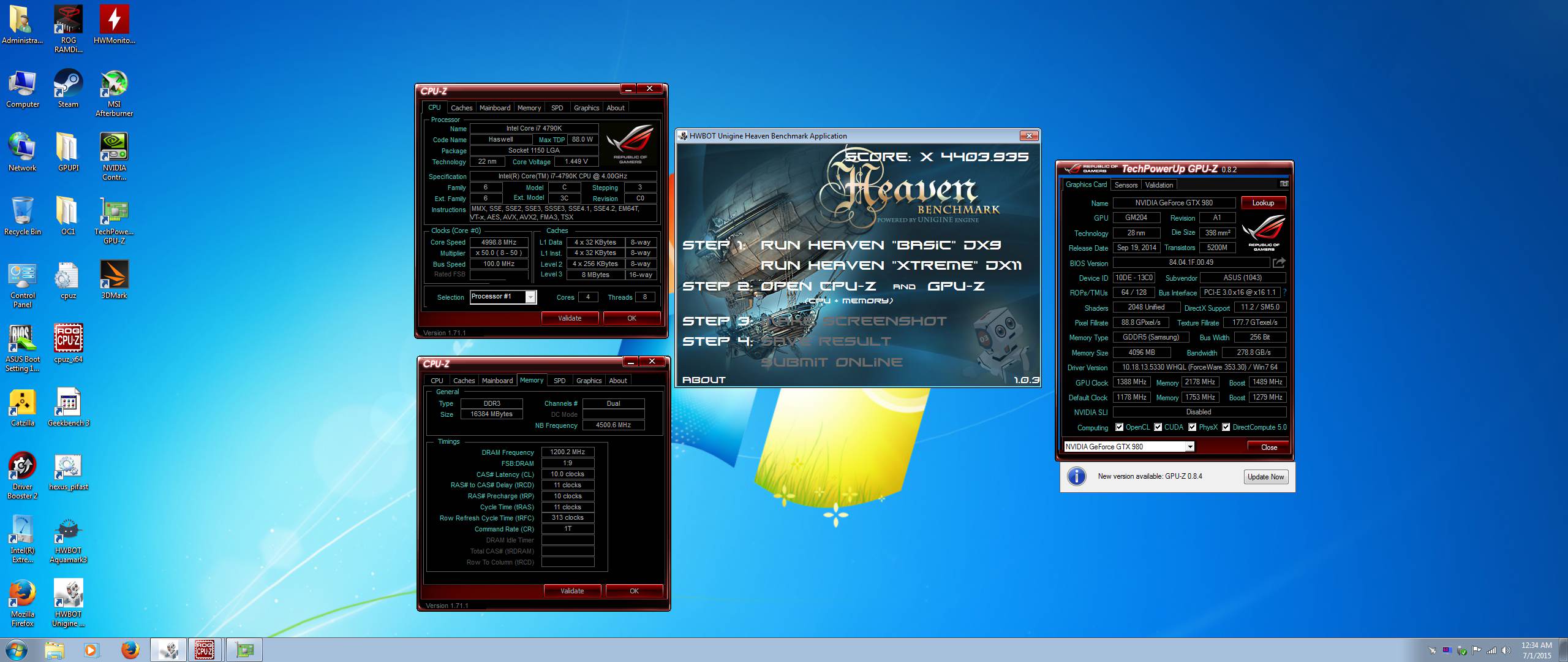Open the OC1 folder on desktop
The image size is (1568, 662).
[x=68, y=216]
